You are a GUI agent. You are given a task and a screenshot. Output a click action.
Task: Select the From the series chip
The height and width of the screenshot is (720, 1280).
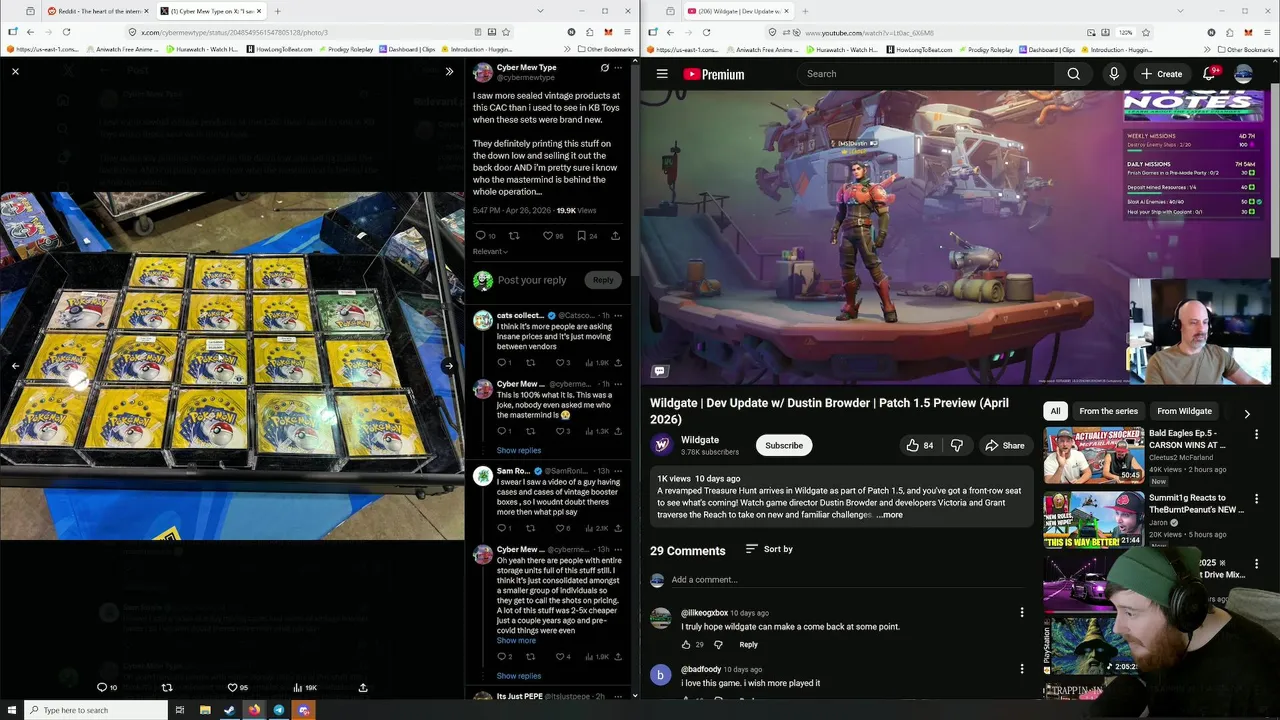[1108, 411]
